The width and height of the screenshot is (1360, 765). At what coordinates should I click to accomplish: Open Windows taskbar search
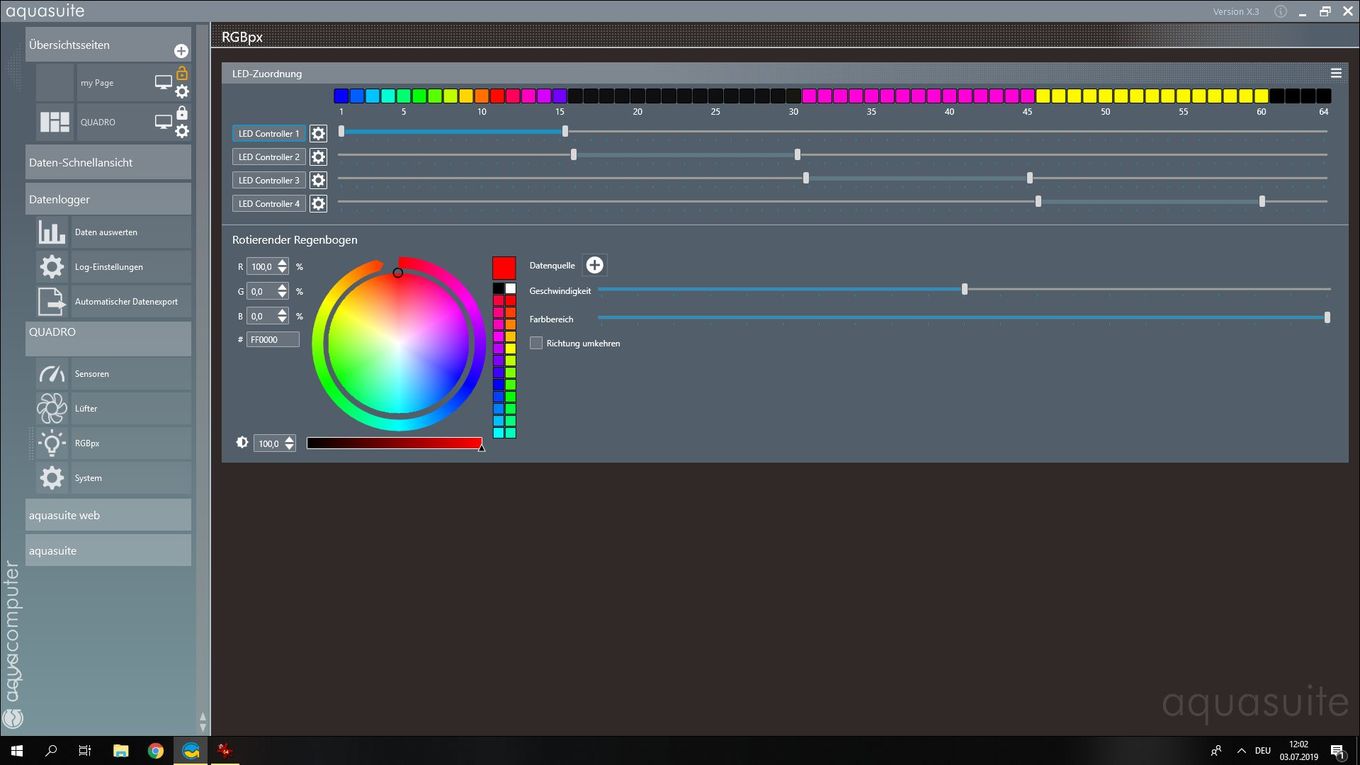(x=51, y=750)
